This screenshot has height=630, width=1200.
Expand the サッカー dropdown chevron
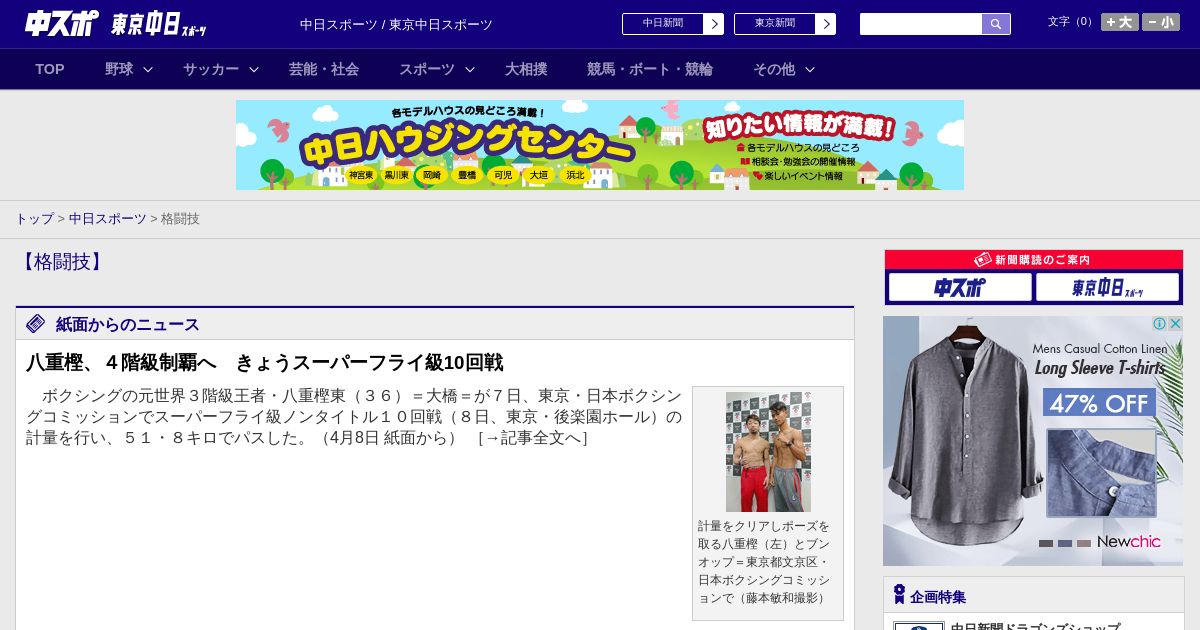pos(254,69)
